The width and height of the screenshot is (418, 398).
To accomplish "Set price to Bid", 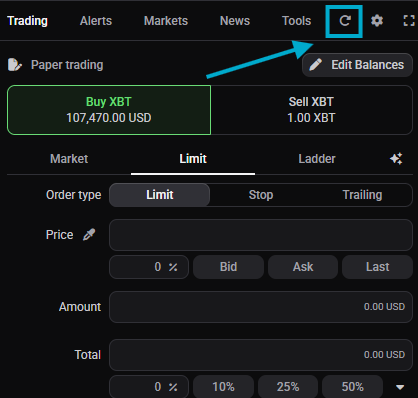I will (228, 267).
